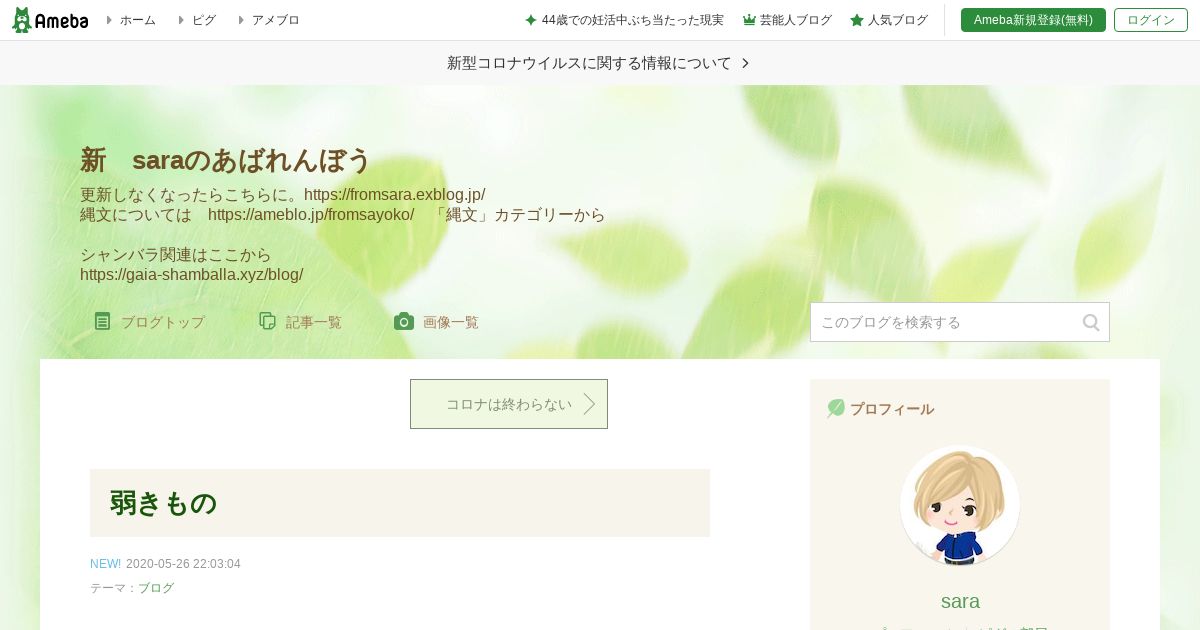
Task: Click sparkle icon before 44歳での妊活中 link
Action: [x=531, y=20]
